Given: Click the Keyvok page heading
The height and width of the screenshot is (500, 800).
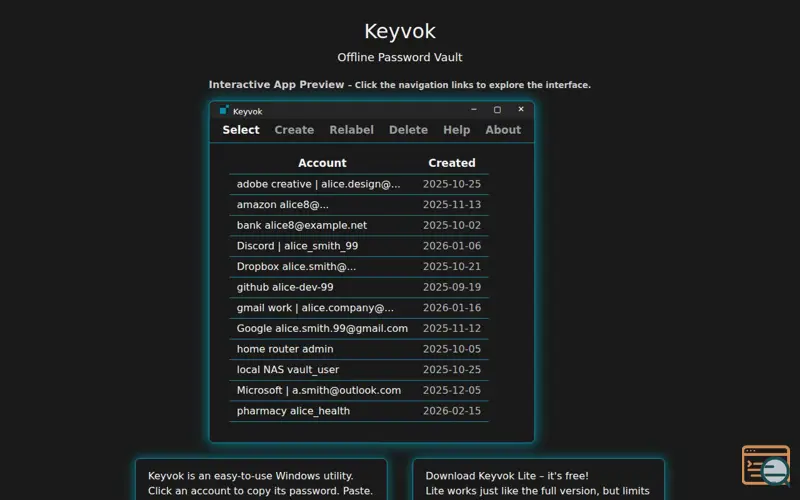Looking at the screenshot, I should click(399, 32).
